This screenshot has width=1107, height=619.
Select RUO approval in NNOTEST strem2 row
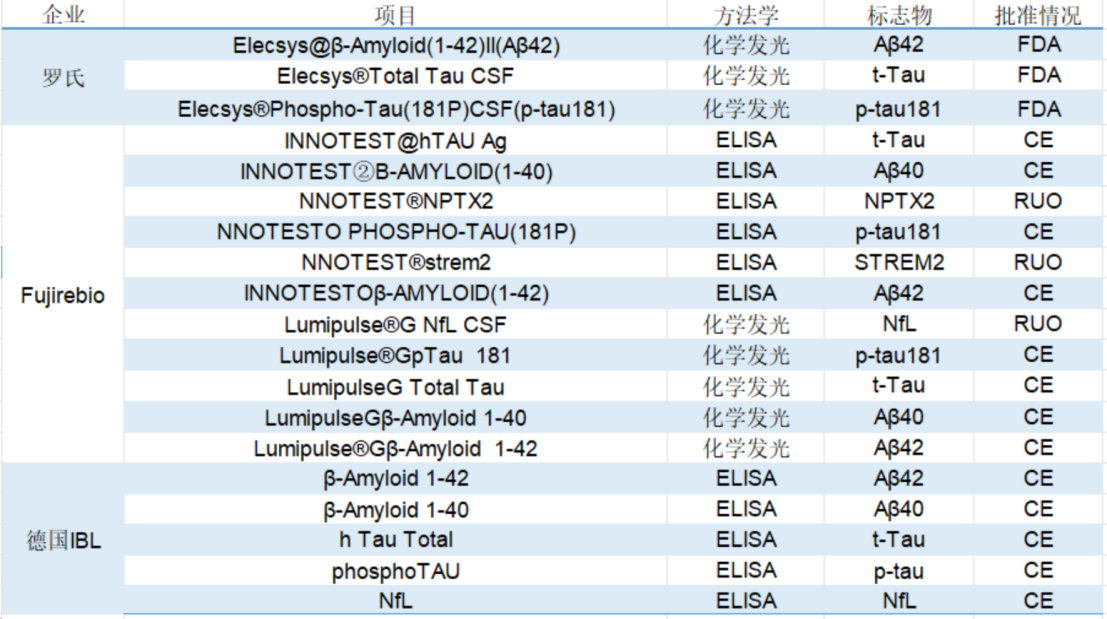1038,263
